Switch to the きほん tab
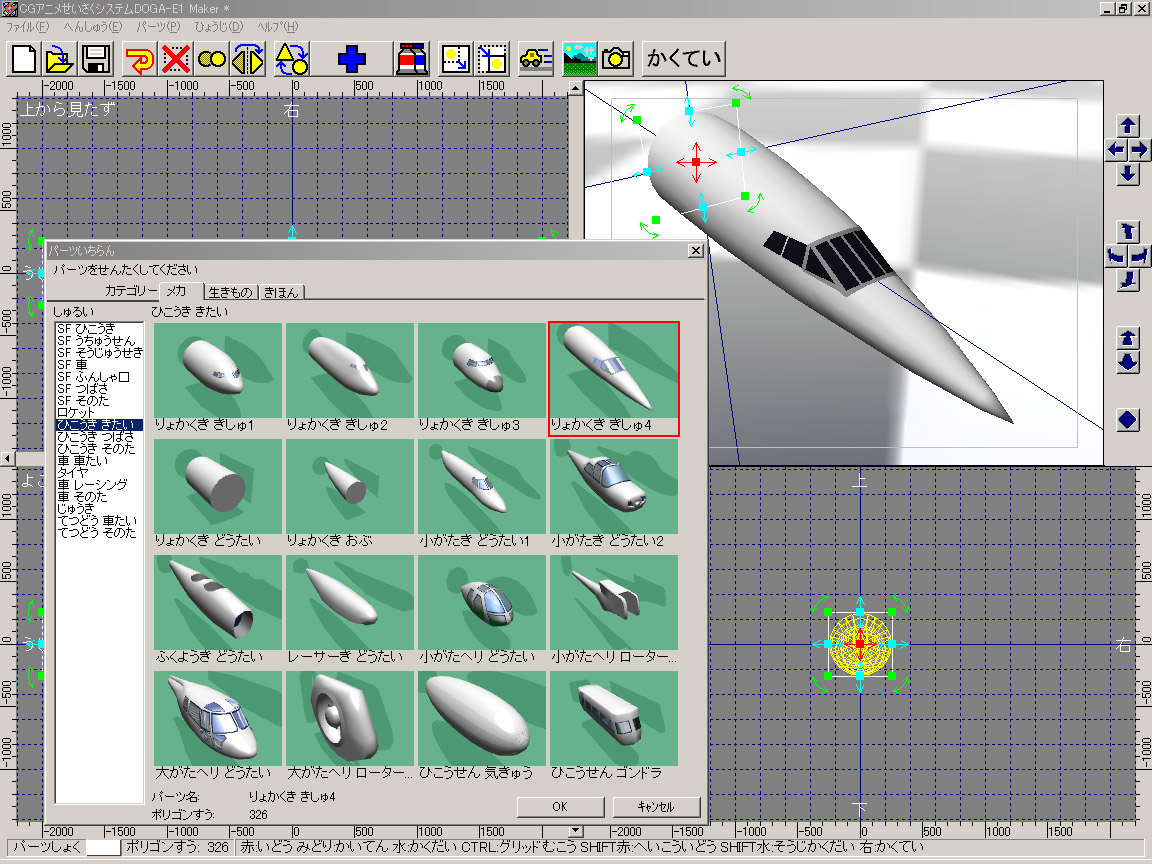The image size is (1152, 864). coord(281,292)
